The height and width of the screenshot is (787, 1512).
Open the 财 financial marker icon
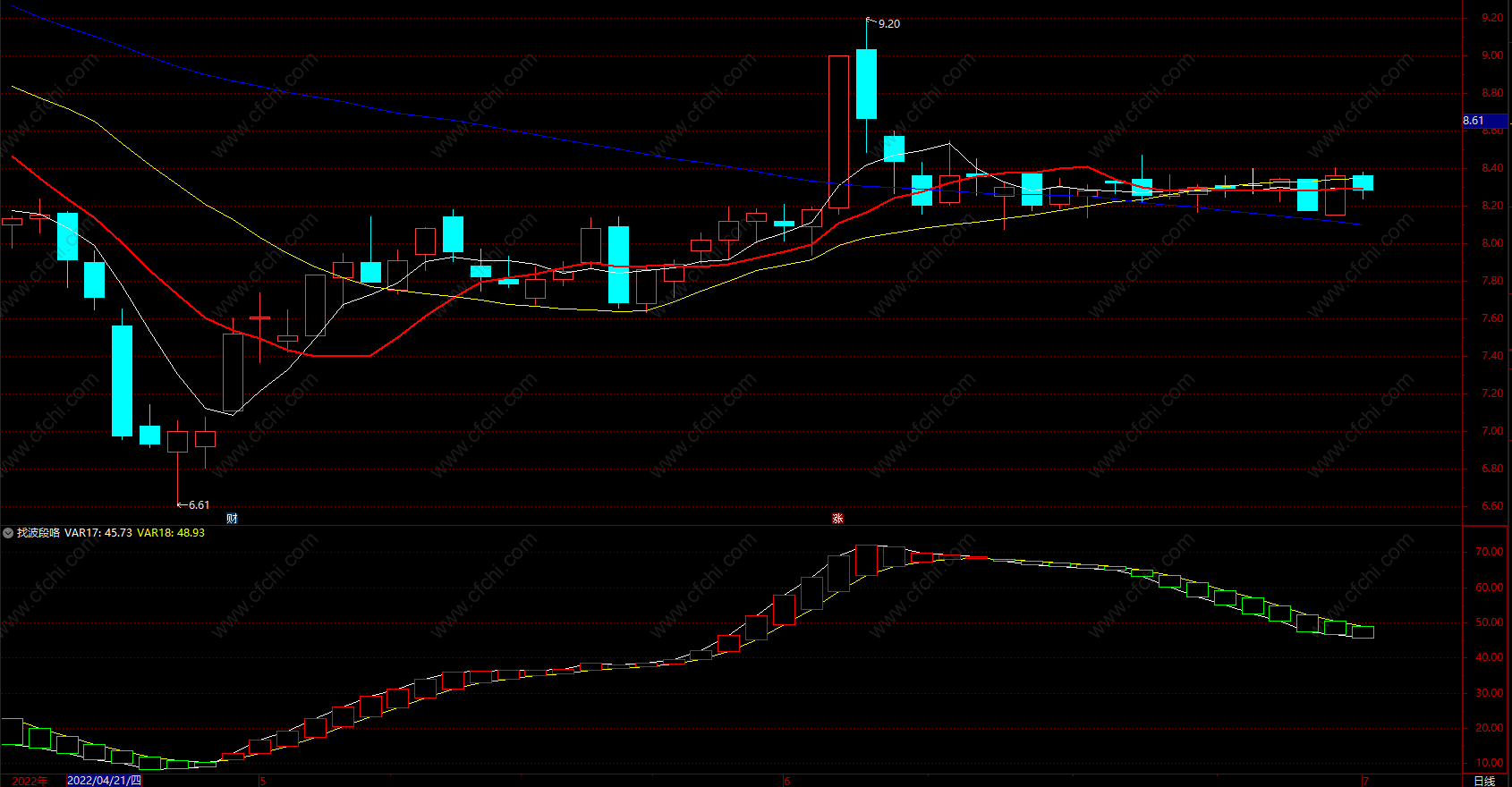point(233,519)
